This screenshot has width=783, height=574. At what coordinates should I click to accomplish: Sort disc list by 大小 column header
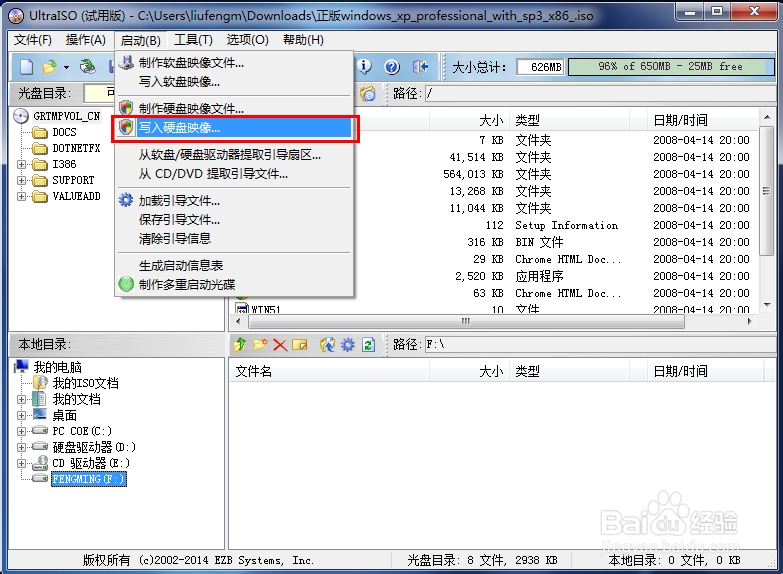coord(469,120)
